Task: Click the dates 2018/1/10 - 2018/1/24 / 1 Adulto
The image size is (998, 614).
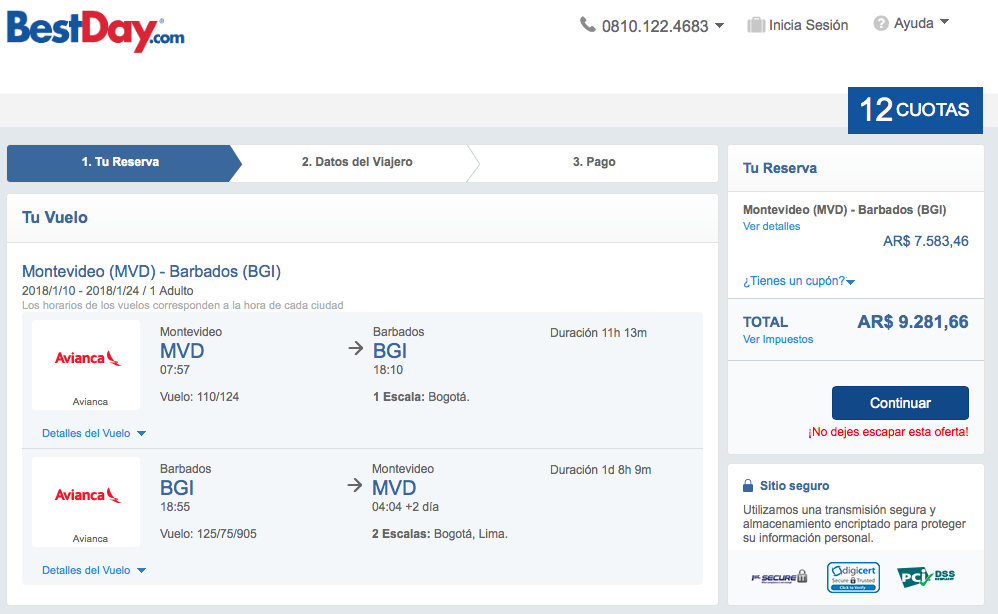Action: click(x=108, y=291)
